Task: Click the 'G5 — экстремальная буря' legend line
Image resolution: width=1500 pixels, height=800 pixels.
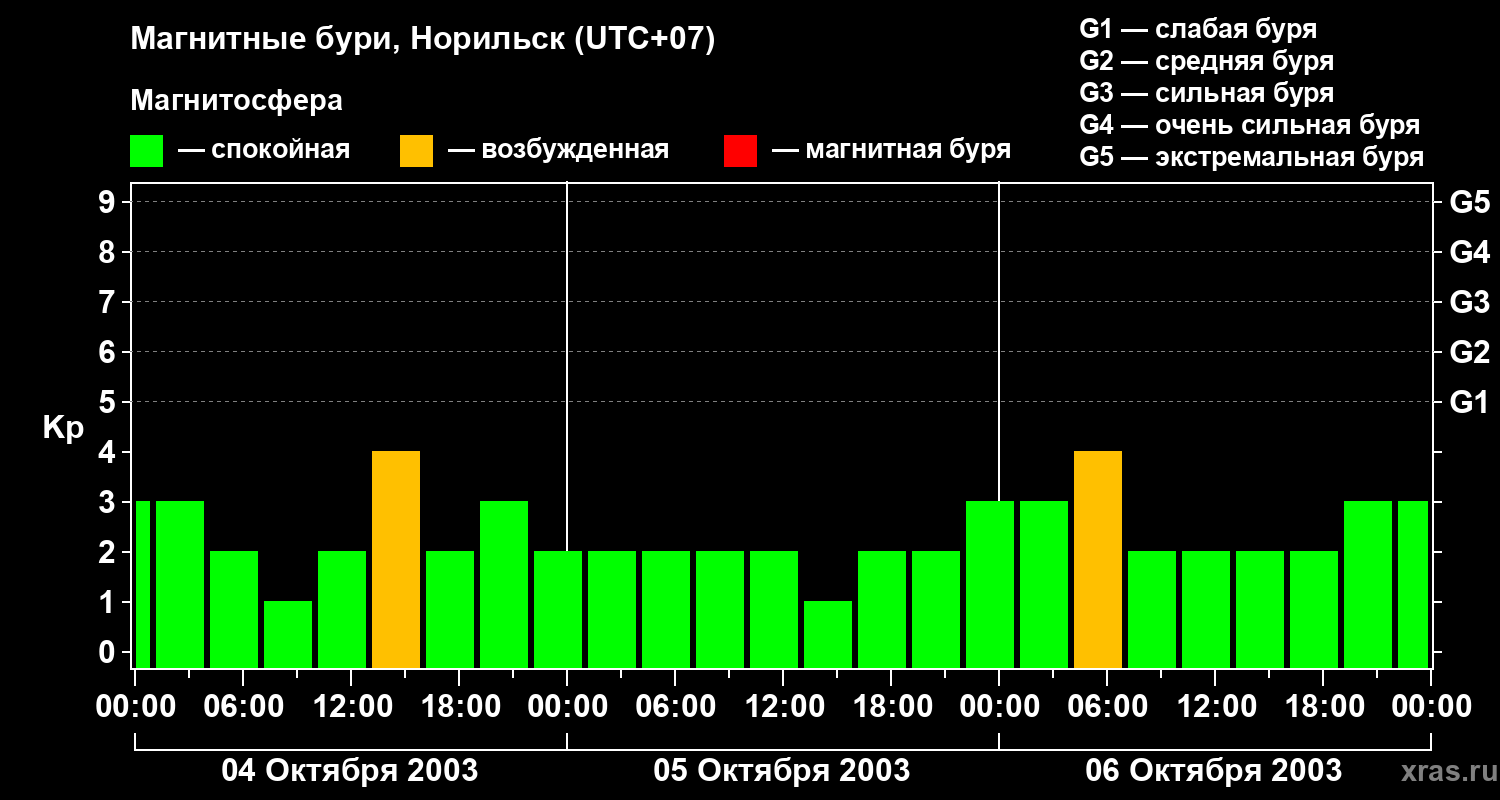Action: pyautogui.click(x=1251, y=157)
